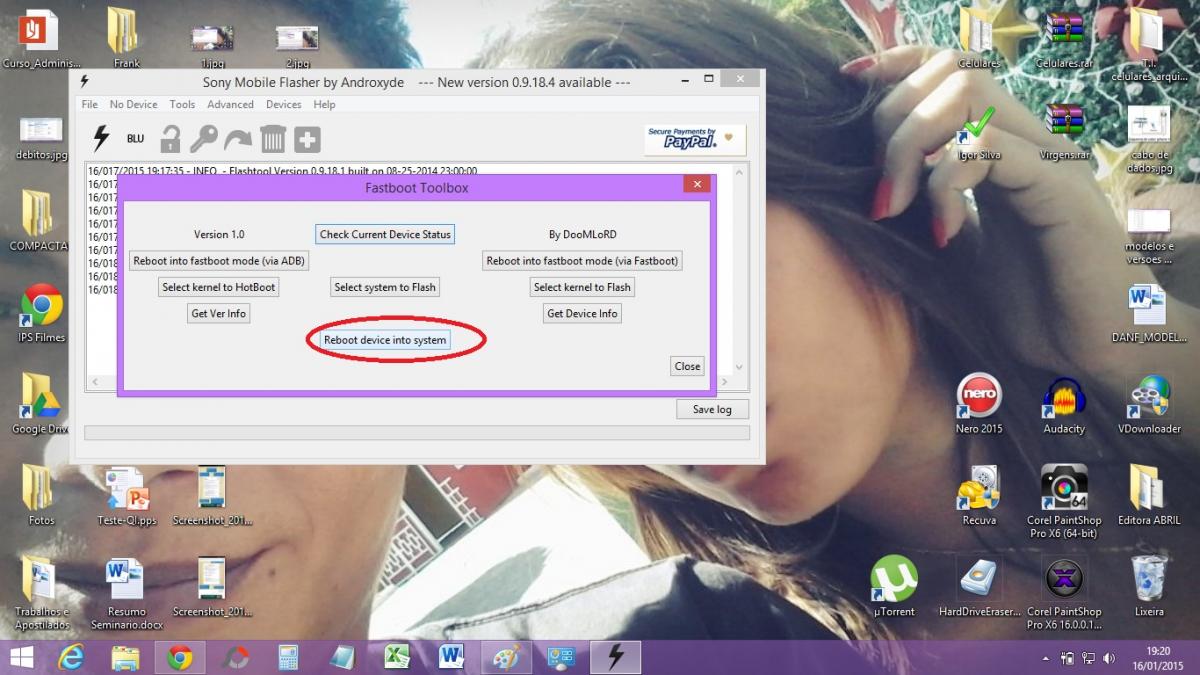Select the HardDriveEraser desktop shortcut
This screenshot has height=675, width=1200.
(x=979, y=587)
